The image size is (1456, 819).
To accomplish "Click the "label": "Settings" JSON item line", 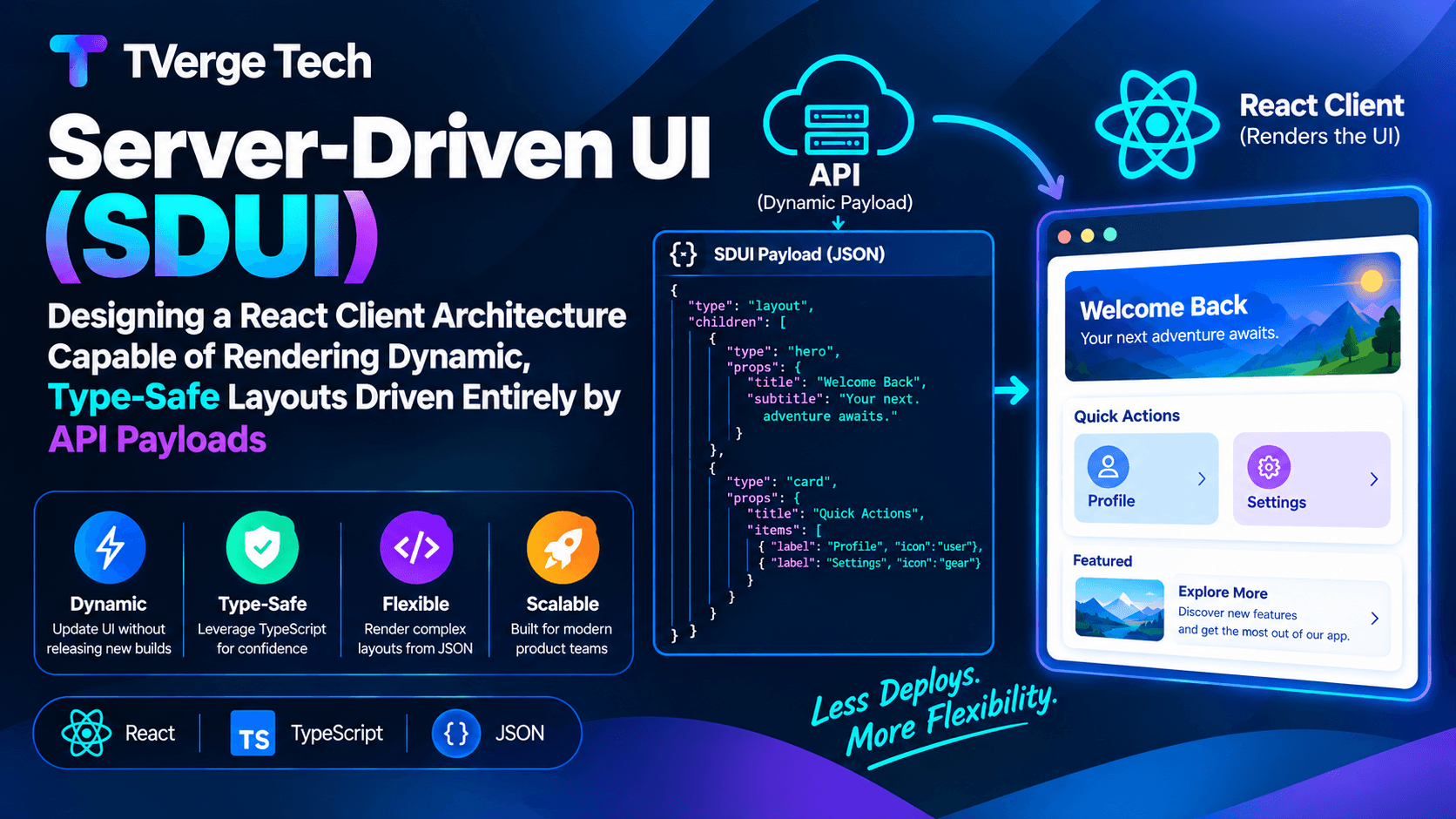I will pos(869,564).
